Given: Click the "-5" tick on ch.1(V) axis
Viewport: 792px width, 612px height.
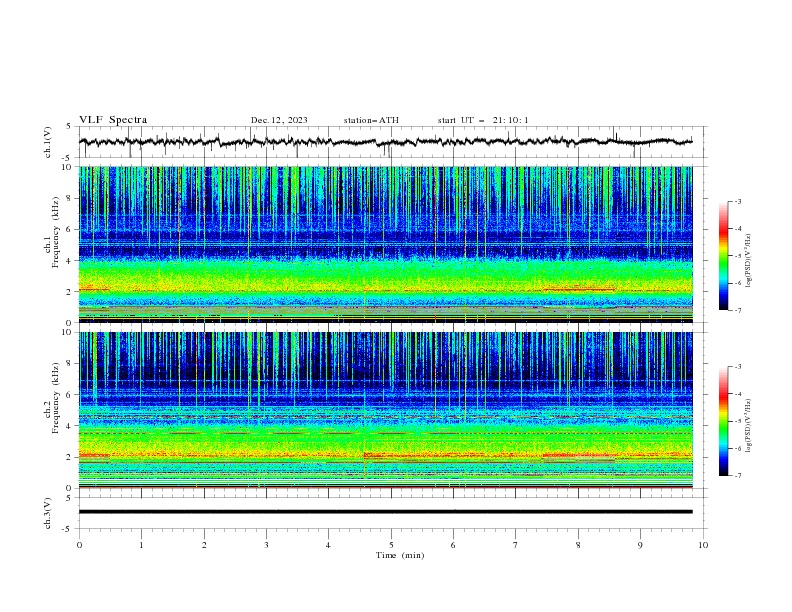Looking at the screenshot, I should pyautogui.click(x=68, y=158).
